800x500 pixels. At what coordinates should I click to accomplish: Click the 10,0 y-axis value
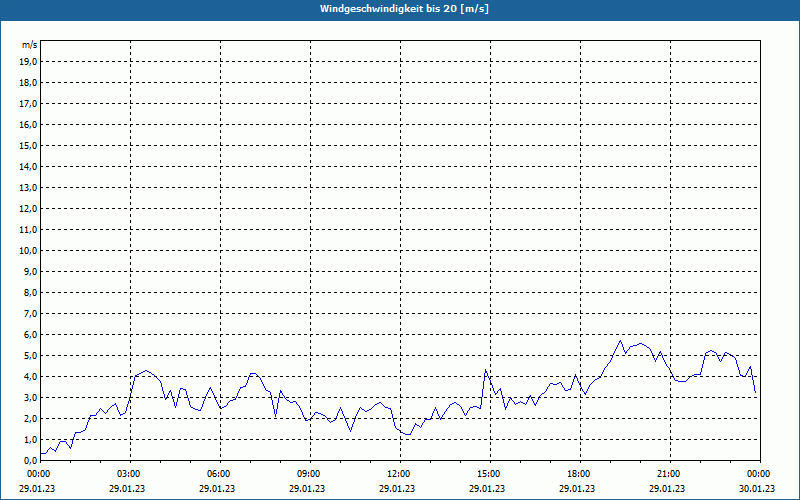(x=29, y=250)
